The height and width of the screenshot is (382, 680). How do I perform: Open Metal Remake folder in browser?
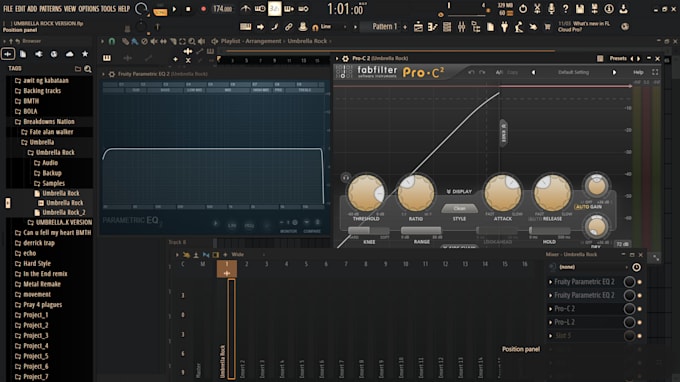coord(42,284)
